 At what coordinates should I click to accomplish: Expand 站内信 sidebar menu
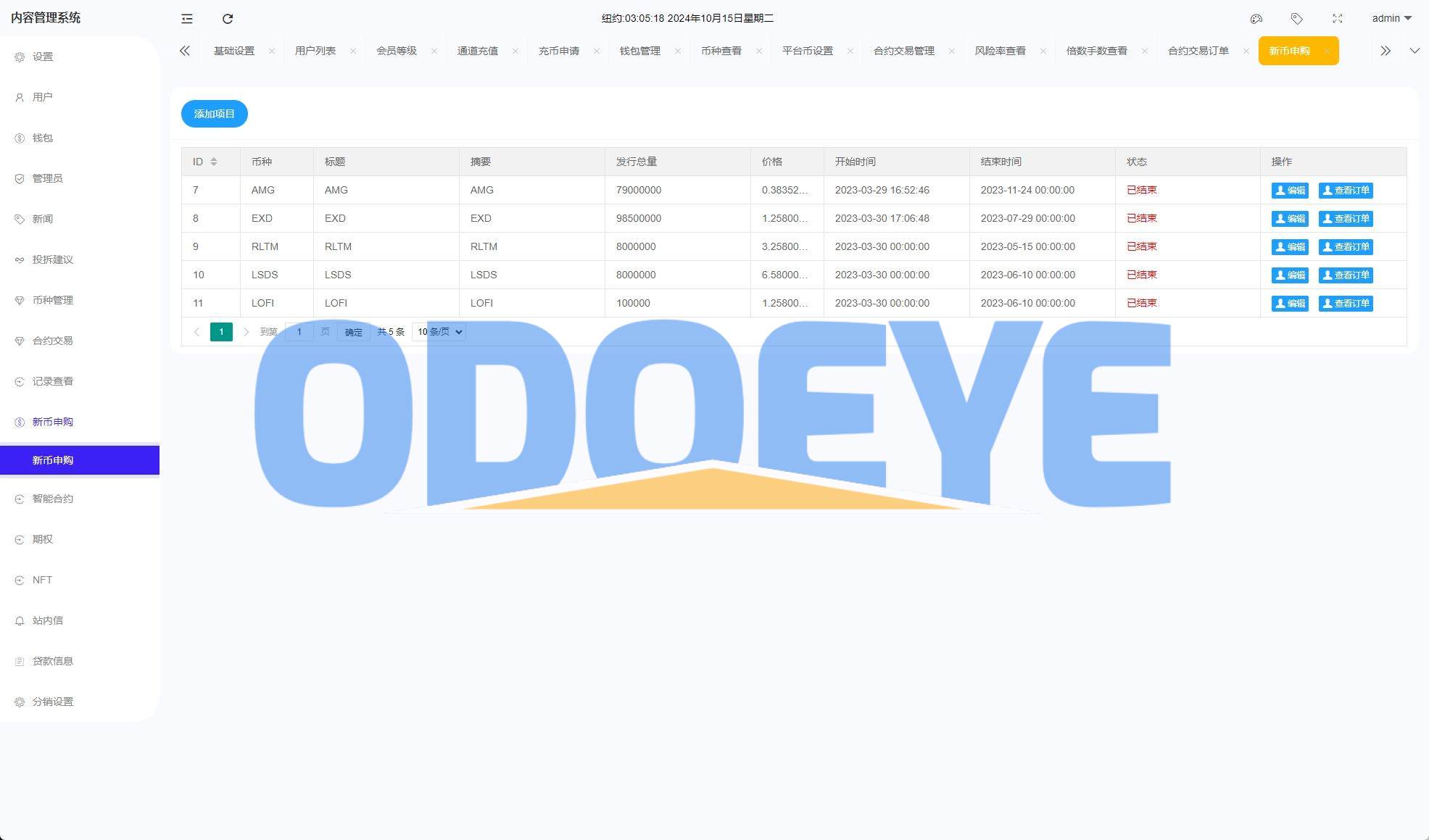80,620
